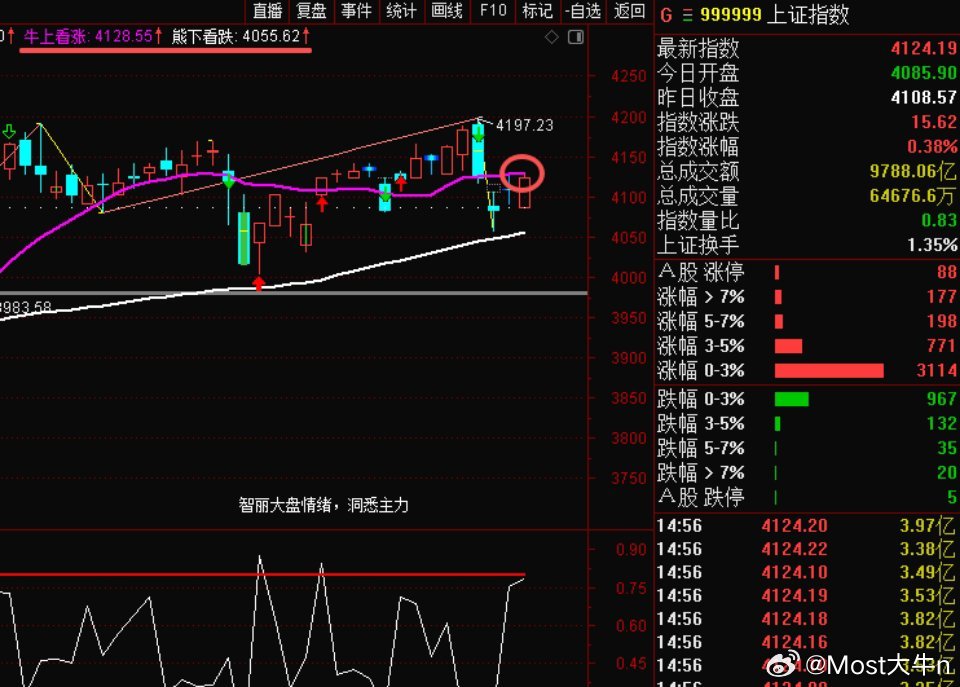
Task: Click the 4124.20 tick trade price
Action: [794, 526]
